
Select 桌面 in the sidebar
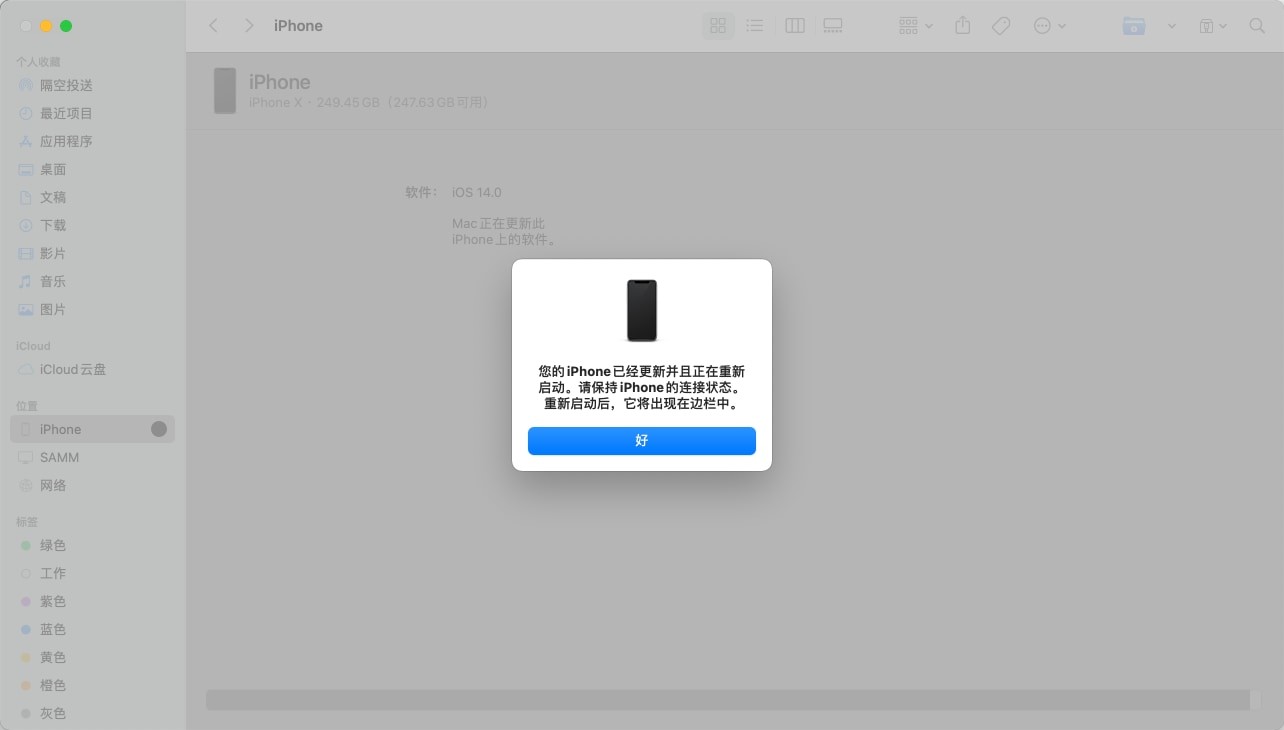pyautogui.click(x=92, y=170)
